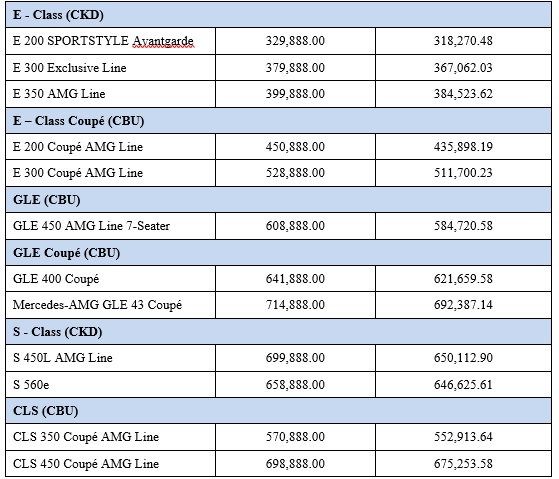The image size is (559, 479).
Task: Click the E - Class (CKD) header row
Action: [278, 15]
